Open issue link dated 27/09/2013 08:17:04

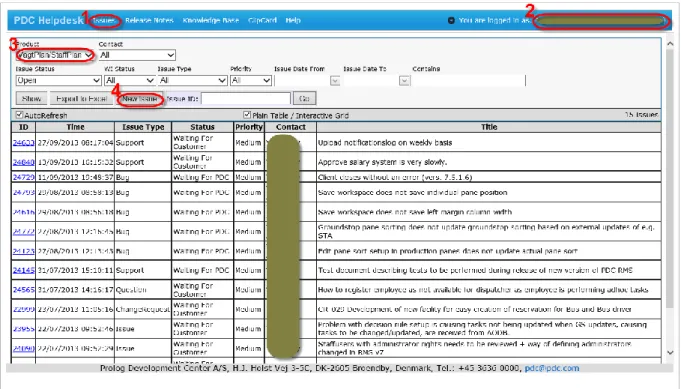point(23,143)
